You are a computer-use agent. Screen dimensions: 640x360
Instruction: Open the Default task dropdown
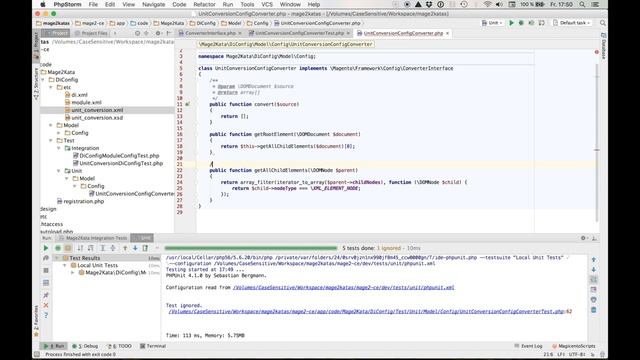coord(572,23)
